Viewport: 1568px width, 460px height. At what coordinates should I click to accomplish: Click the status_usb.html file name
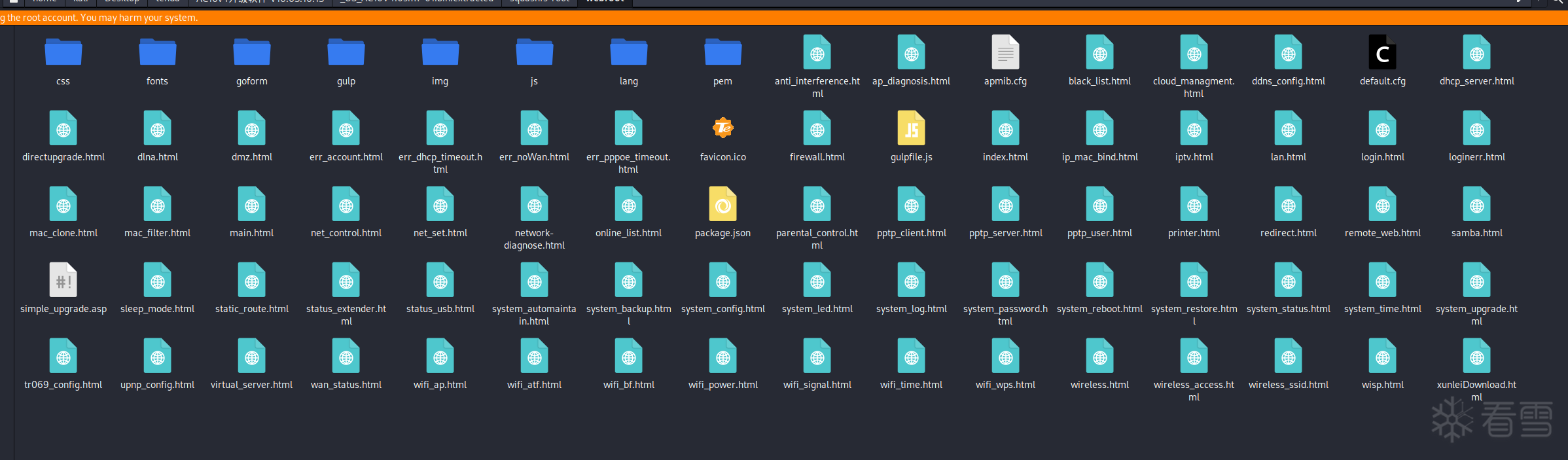(x=440, y=309)
